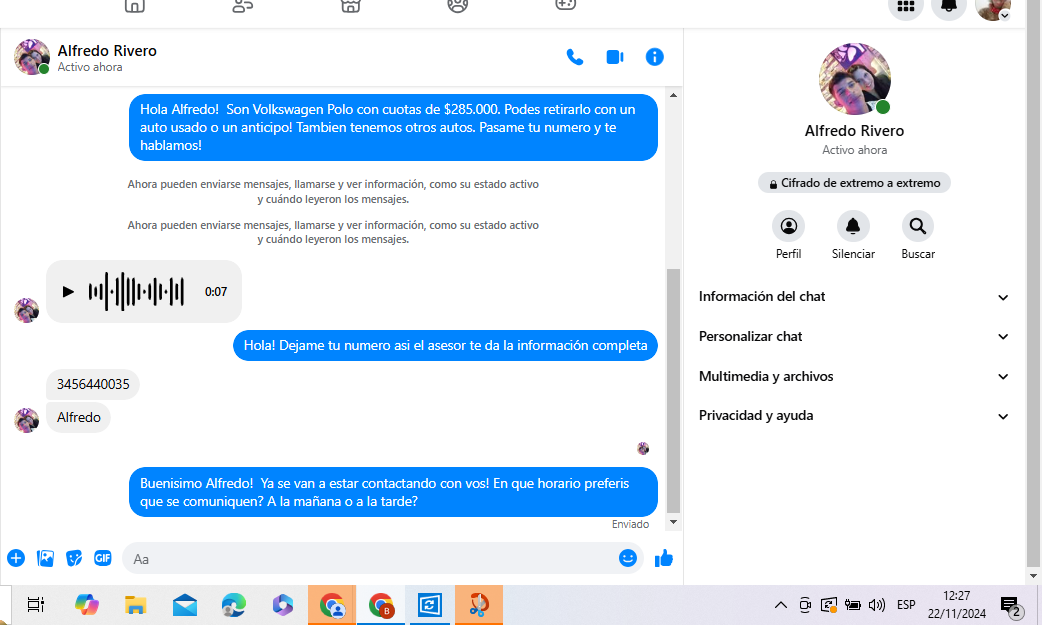Silence notifications with the Silenciar bell
This screenshot has height=625, width=1042.
click(x=853, y=226)
